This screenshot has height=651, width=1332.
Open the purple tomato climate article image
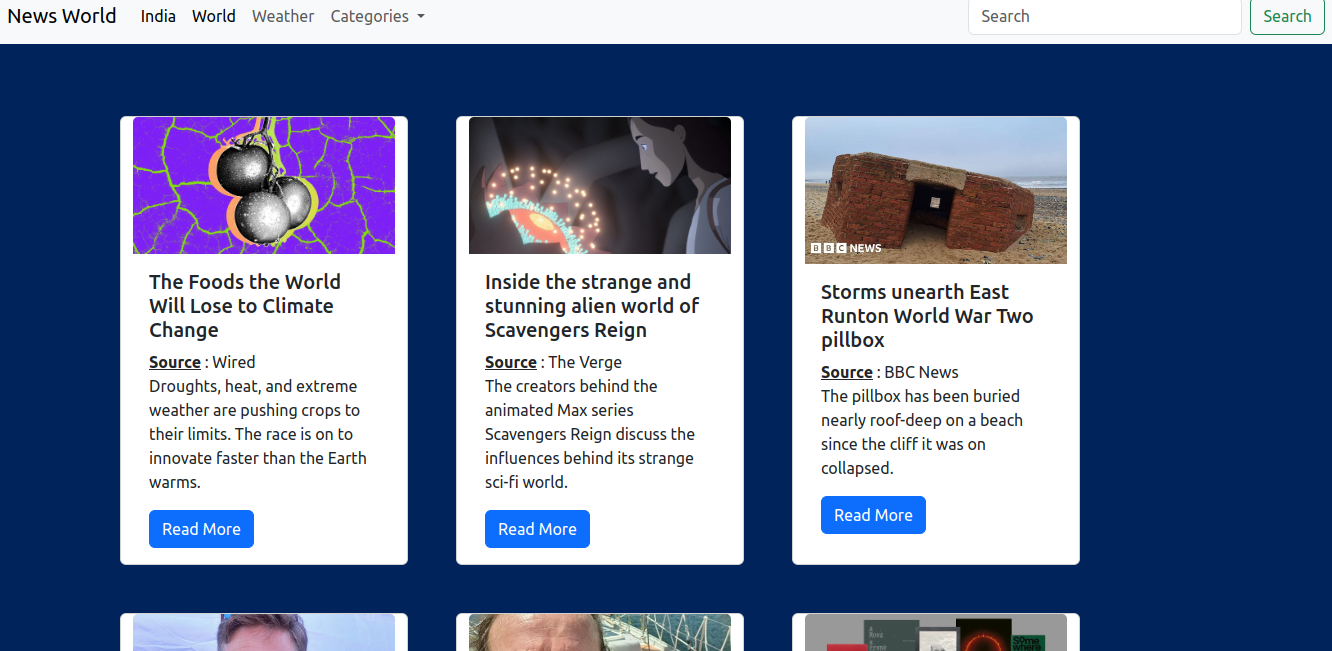pyautogui.click(x=264, y=185)
